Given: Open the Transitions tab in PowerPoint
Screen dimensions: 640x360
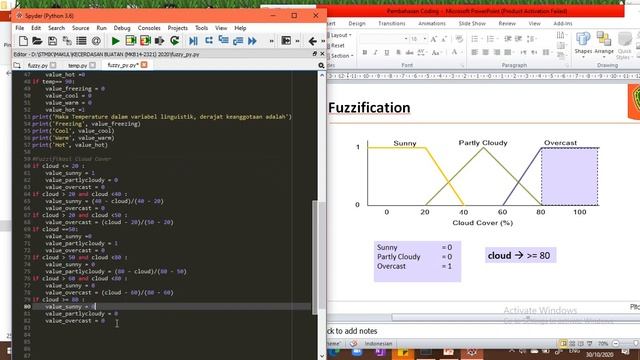Looking at the screenshot, I should click(x=391, y=24).
